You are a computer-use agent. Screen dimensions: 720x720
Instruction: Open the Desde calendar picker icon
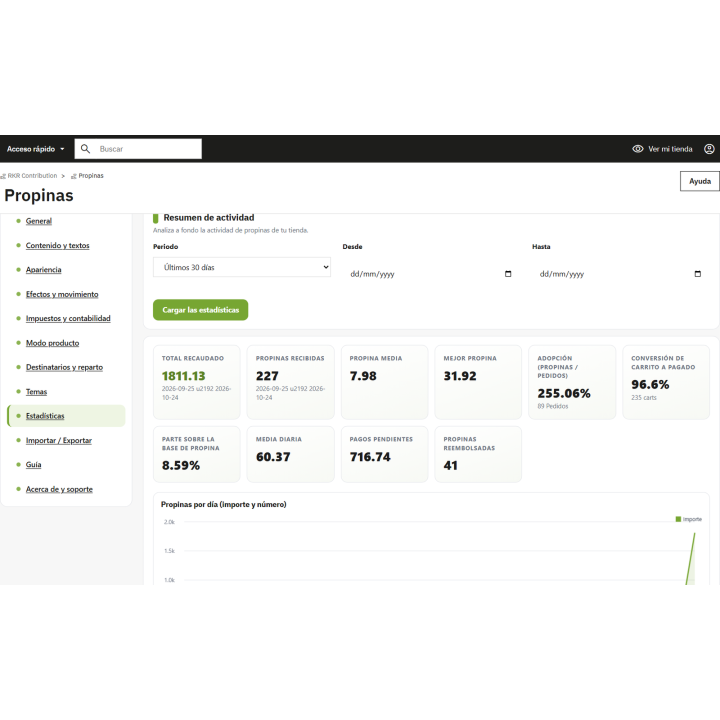508,274
